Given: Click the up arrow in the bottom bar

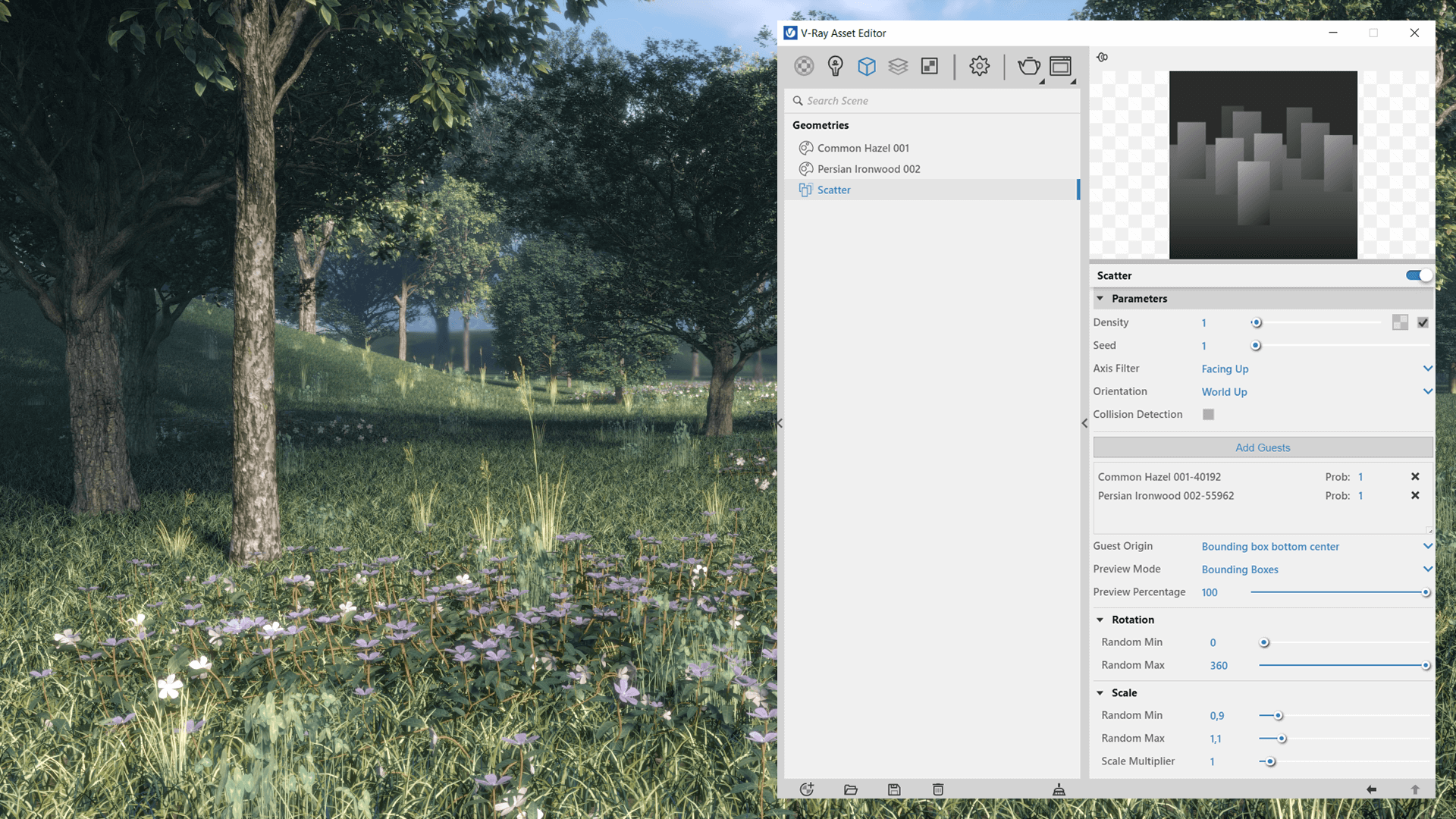Looking at the screenshot, I should tap(1415, 789).
